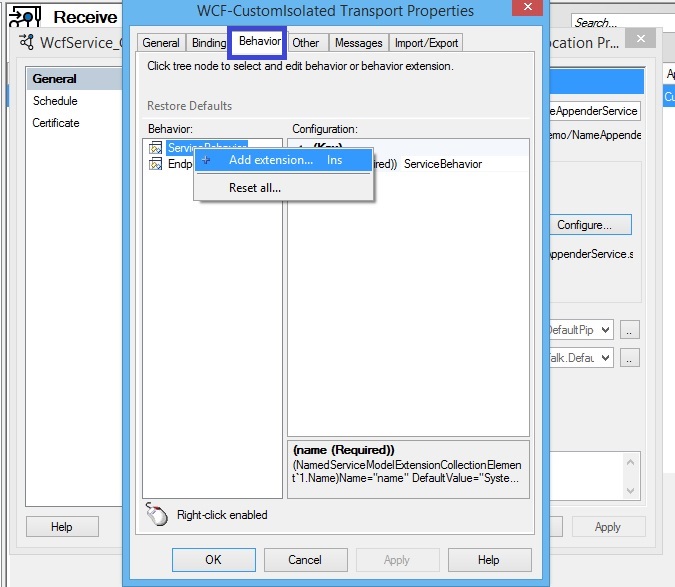The height and width of the screenshot is (587, 675).
Task: Click the WcfService node icon
Action: click(x=27, y=42)
